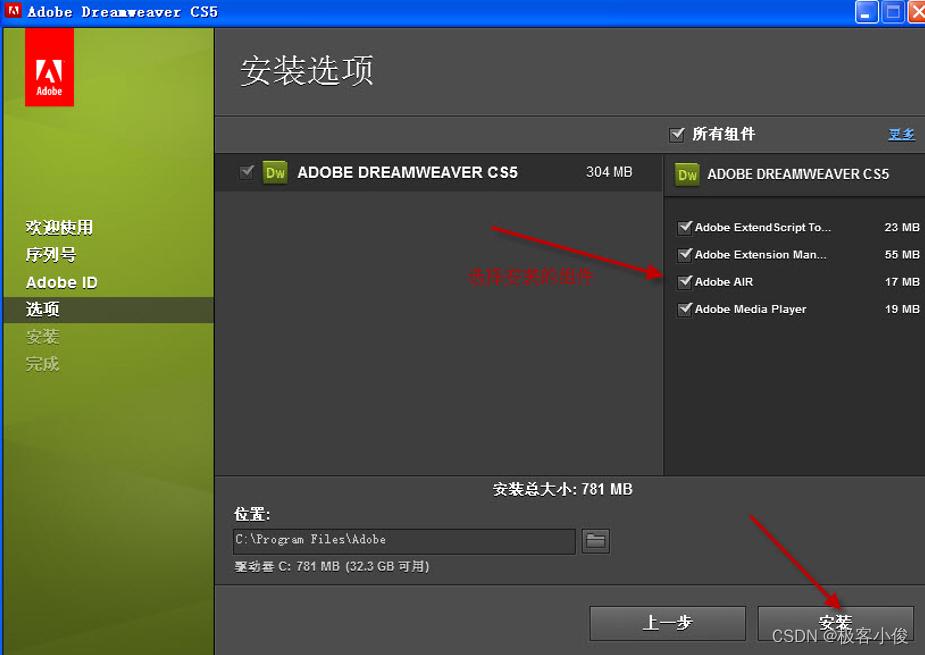Click the Adobe logo in sidebar
This screenshot has width=925, height=655.
49,67
